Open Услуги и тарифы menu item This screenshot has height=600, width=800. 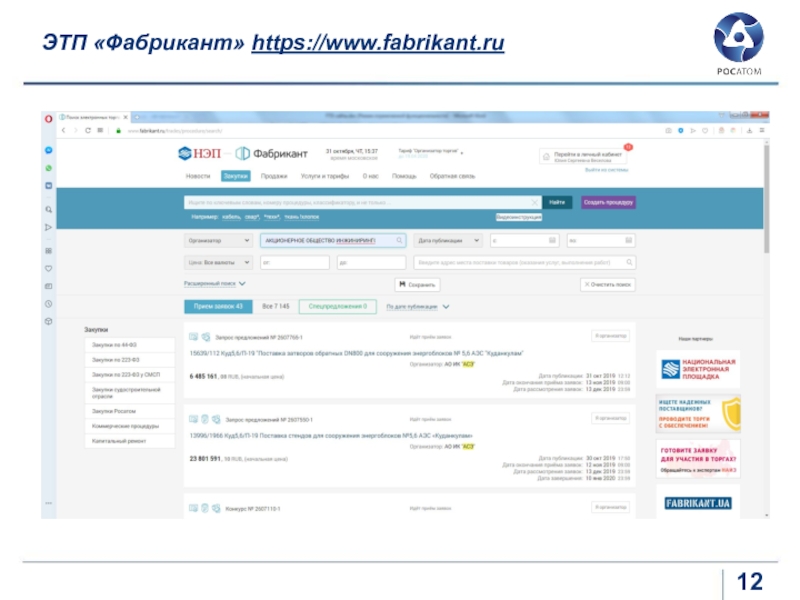point(325,176)
